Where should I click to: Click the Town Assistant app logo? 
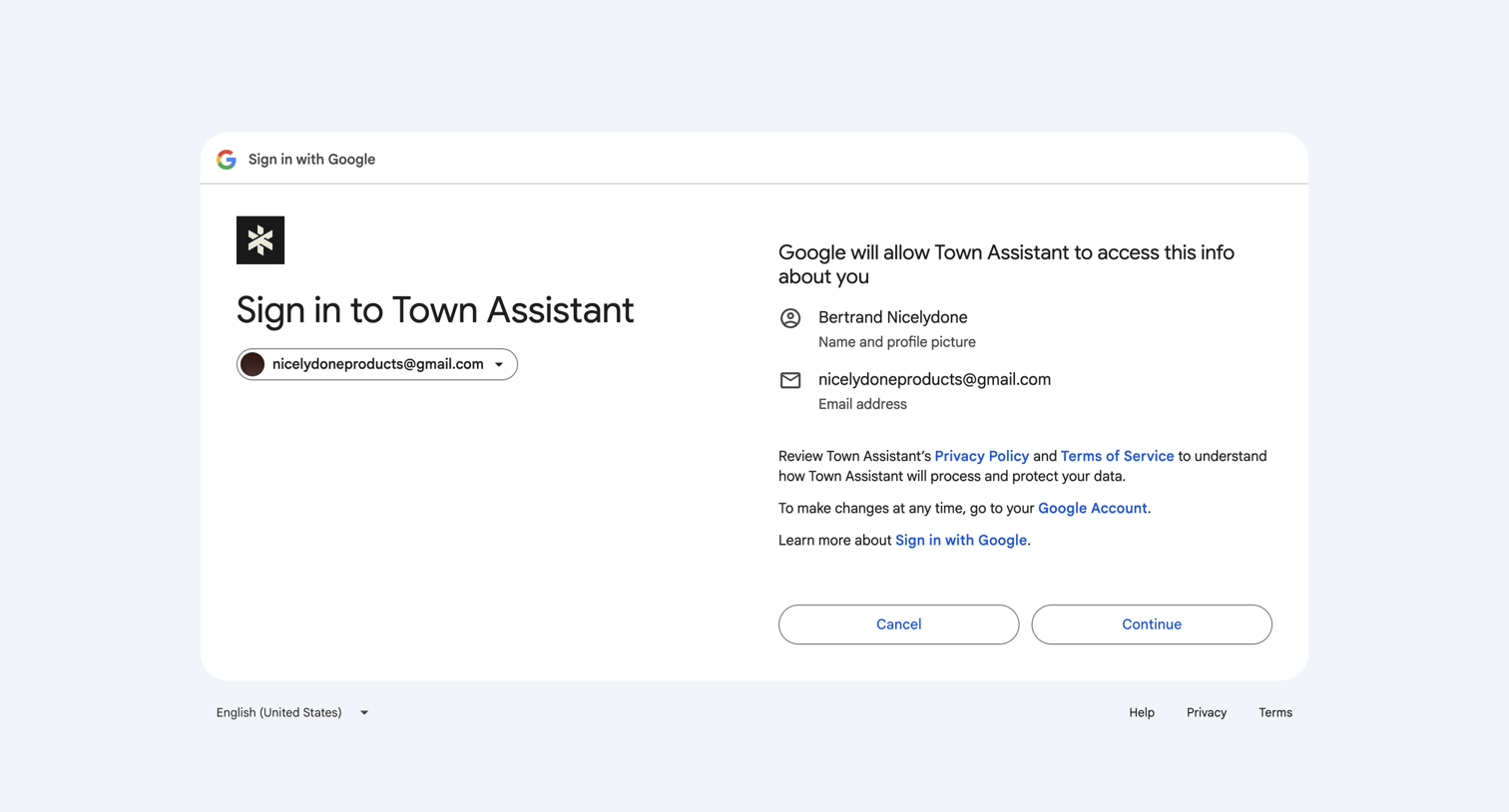coord(260,240)
